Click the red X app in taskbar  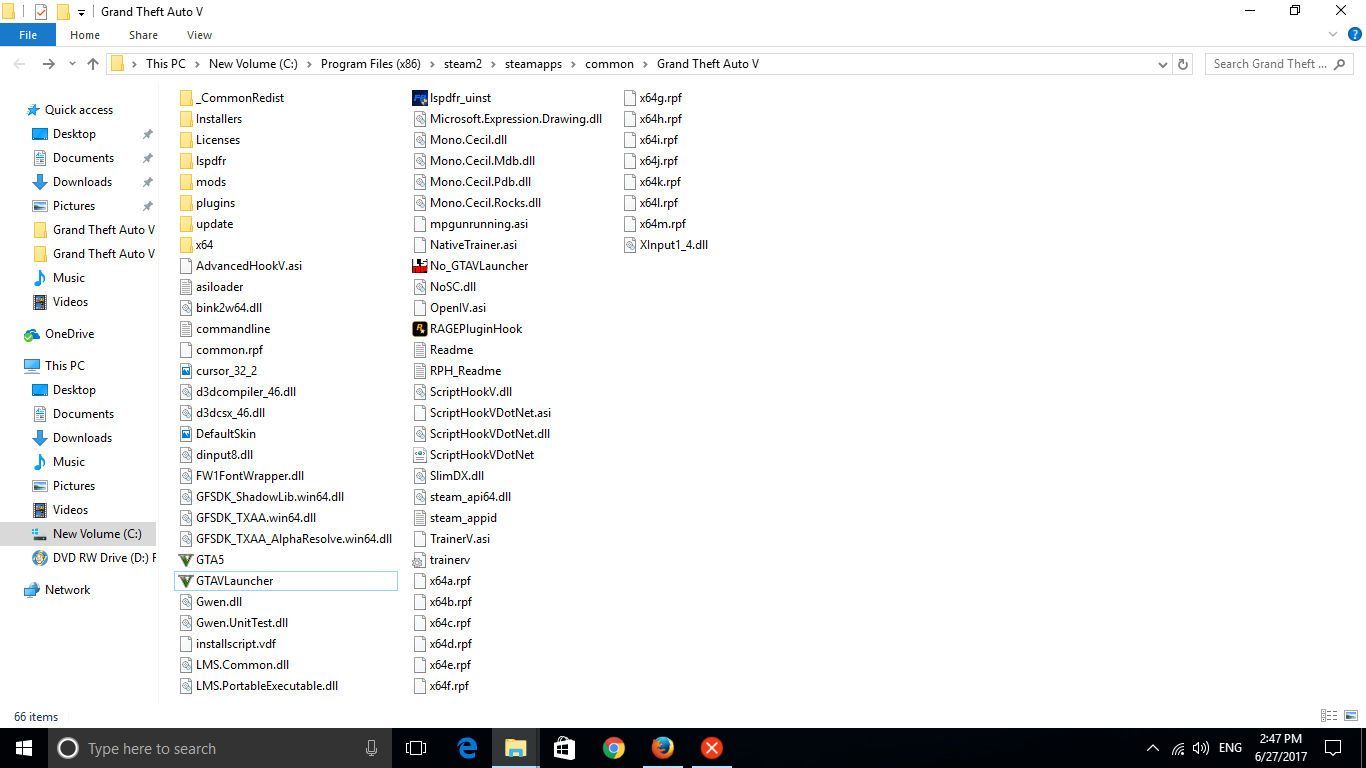[x=711, y=748]
